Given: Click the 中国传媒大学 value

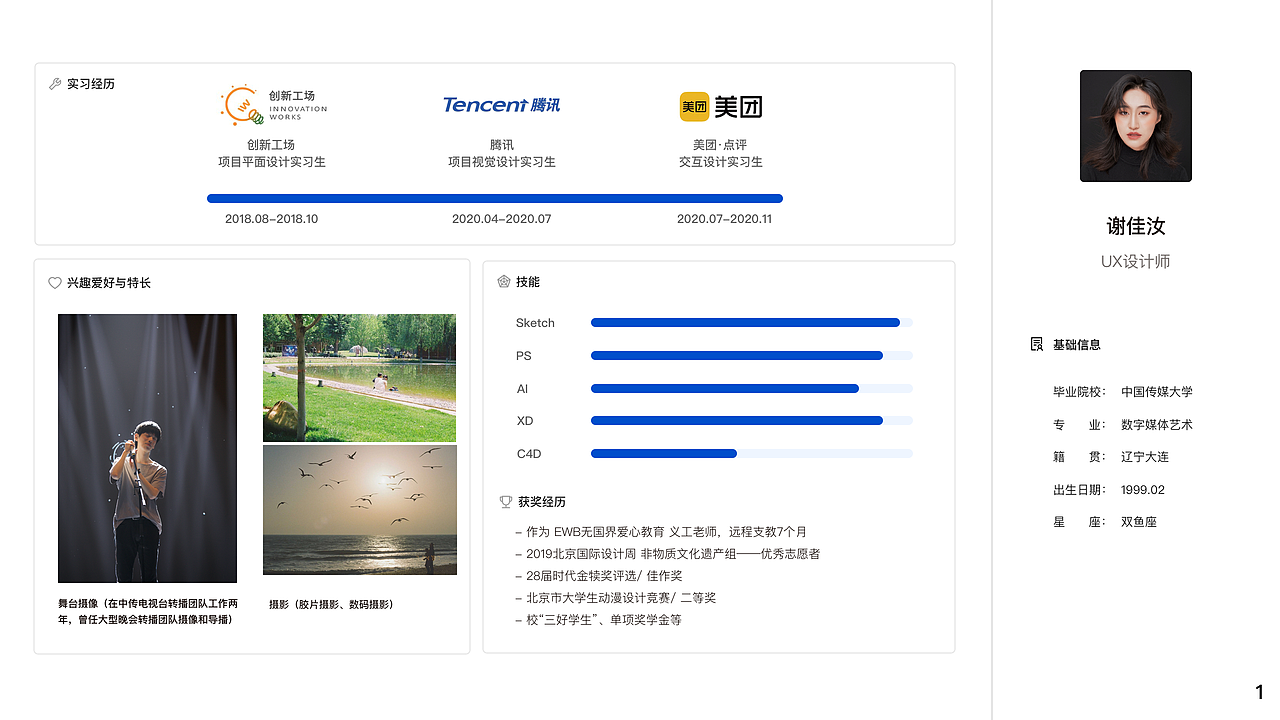Looking at the screenshot, I should click(1157, 392).
